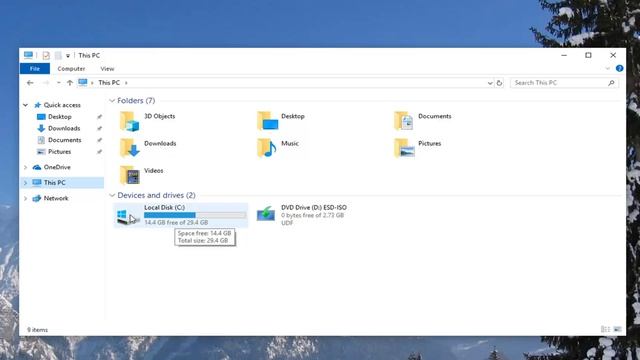Switch to large icons view layout icon

tap(617, 329)
